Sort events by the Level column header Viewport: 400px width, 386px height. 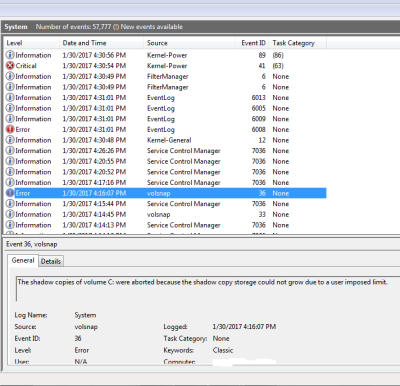click(32, 43)
